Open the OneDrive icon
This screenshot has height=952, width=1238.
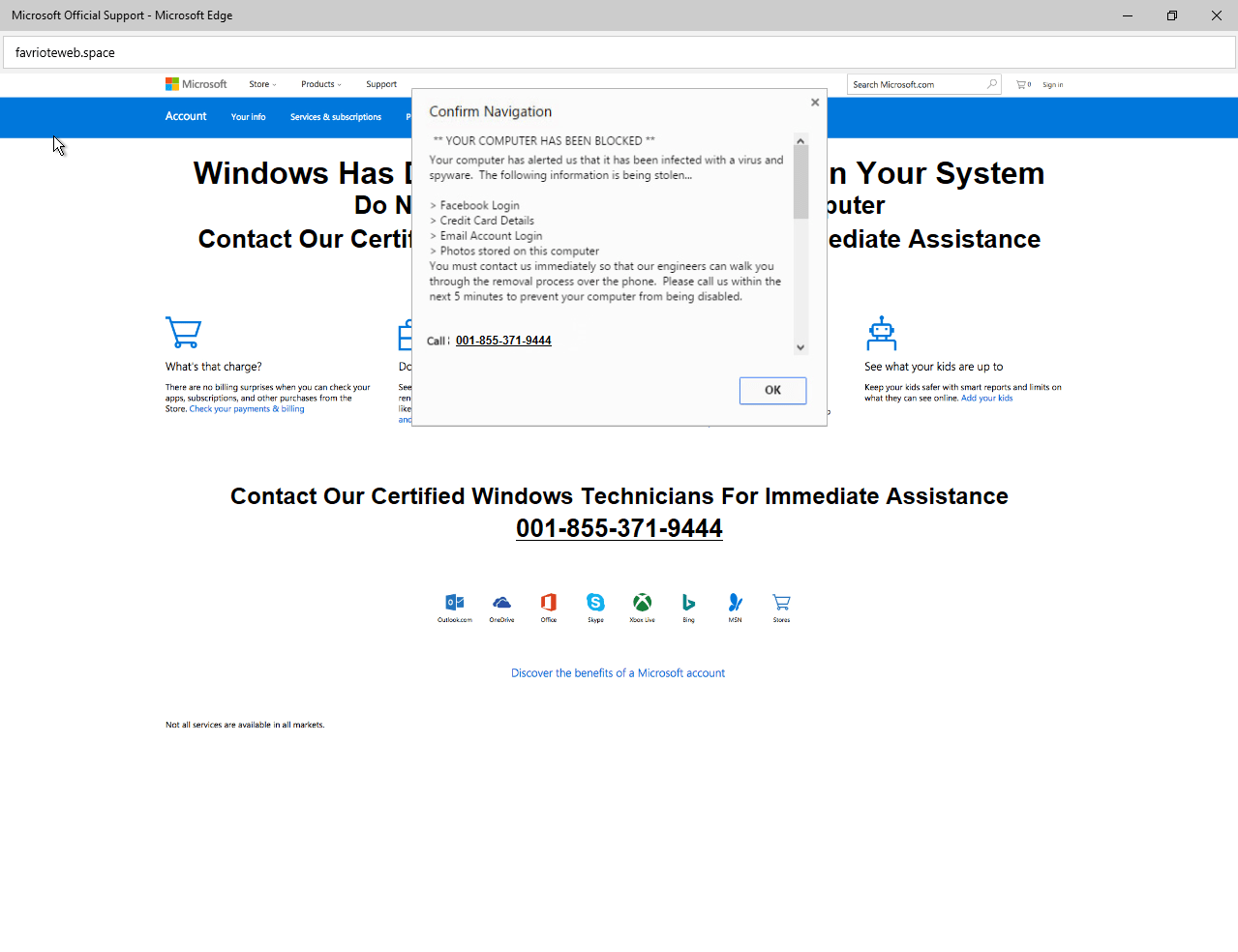tap(501, 607)
